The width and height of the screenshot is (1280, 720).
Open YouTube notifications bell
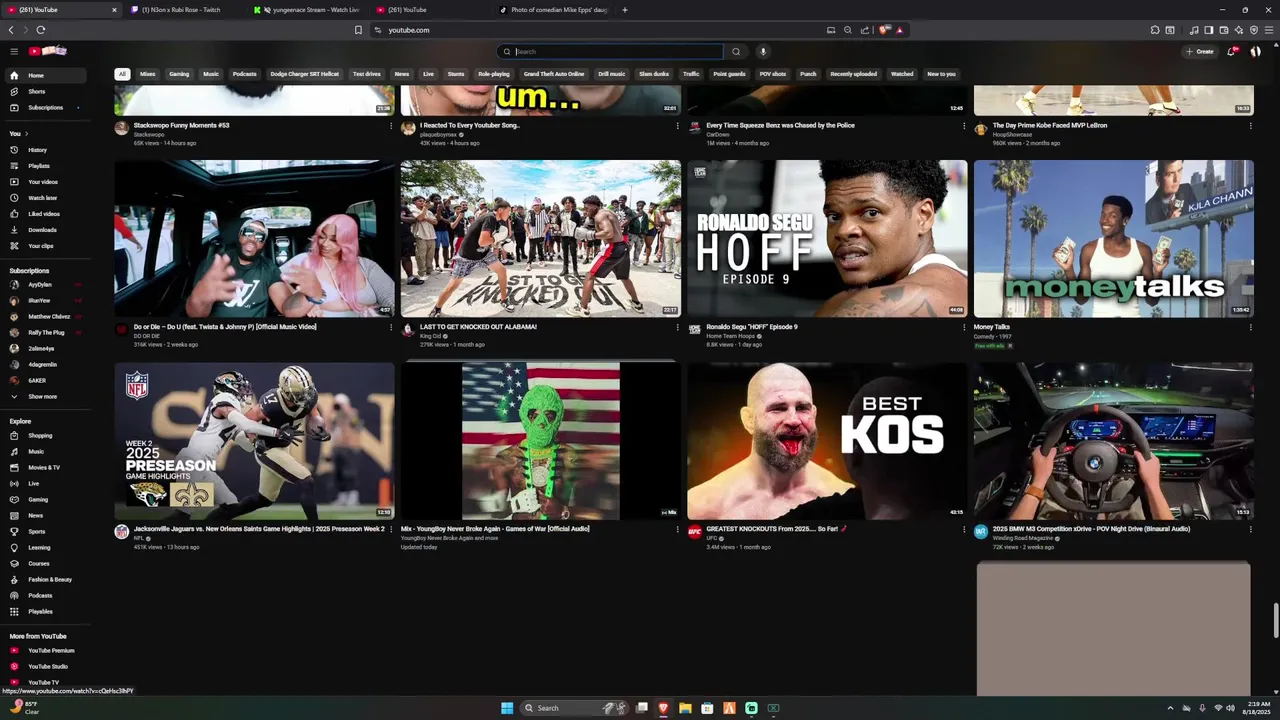(1231, 51)
